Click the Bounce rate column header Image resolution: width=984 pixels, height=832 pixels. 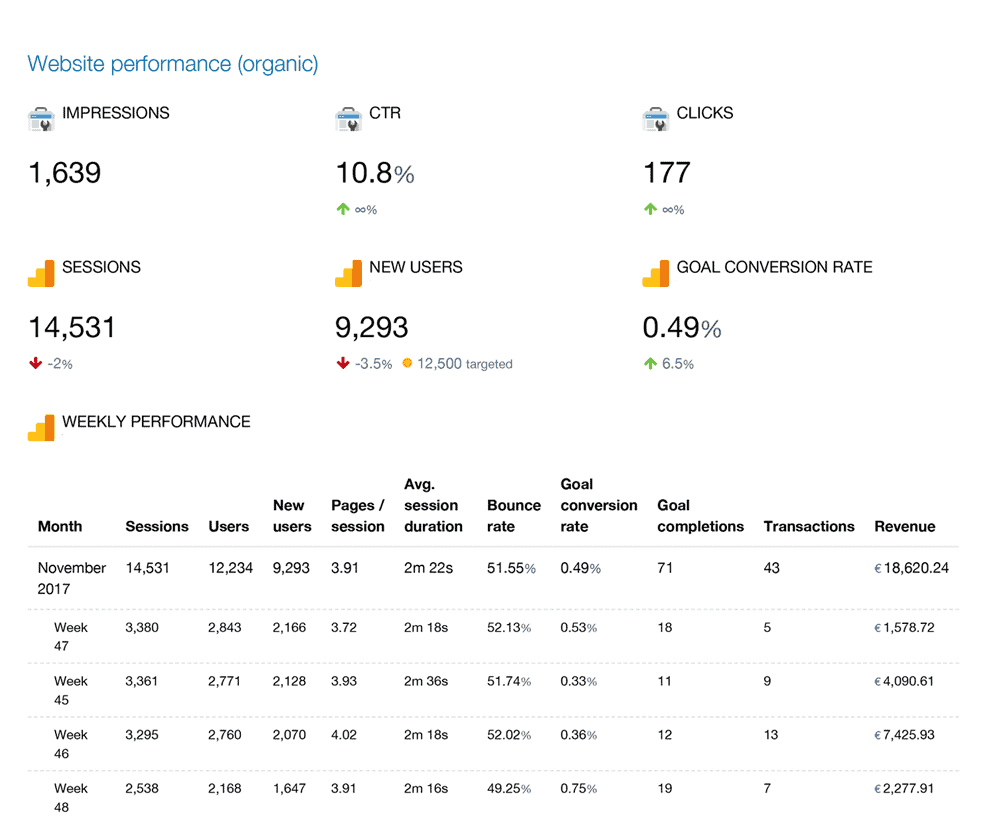513,516
